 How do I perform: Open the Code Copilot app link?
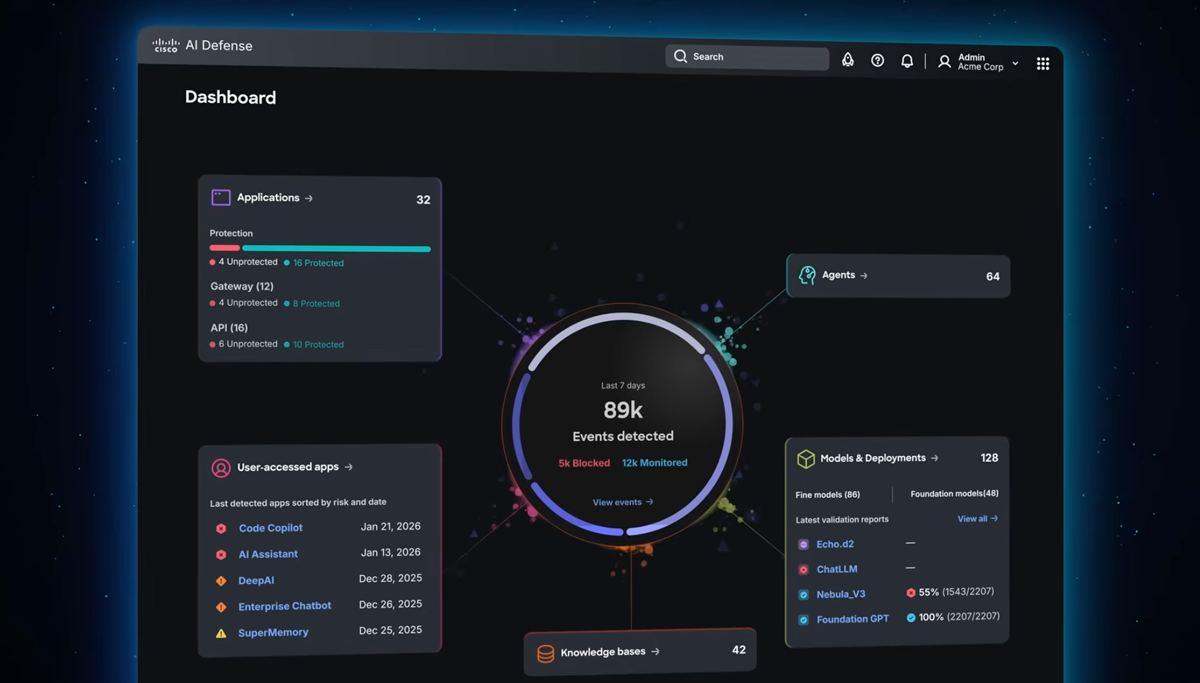(271, 528)
